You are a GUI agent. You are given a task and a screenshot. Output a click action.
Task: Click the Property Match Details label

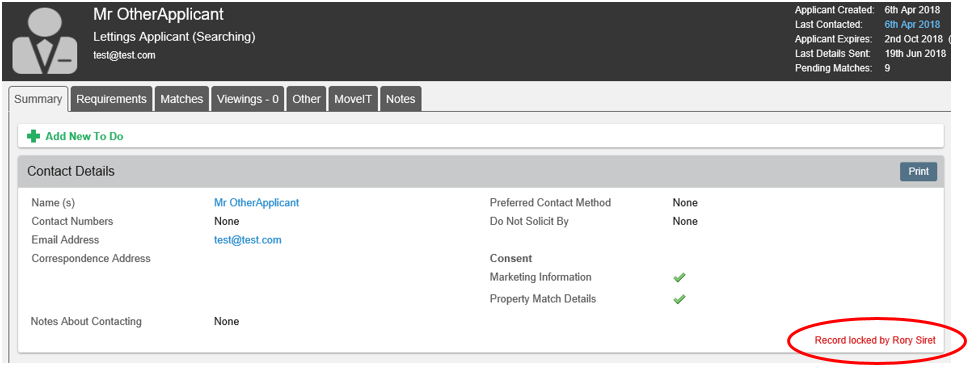pyautogui.click(x=543, y=299)
